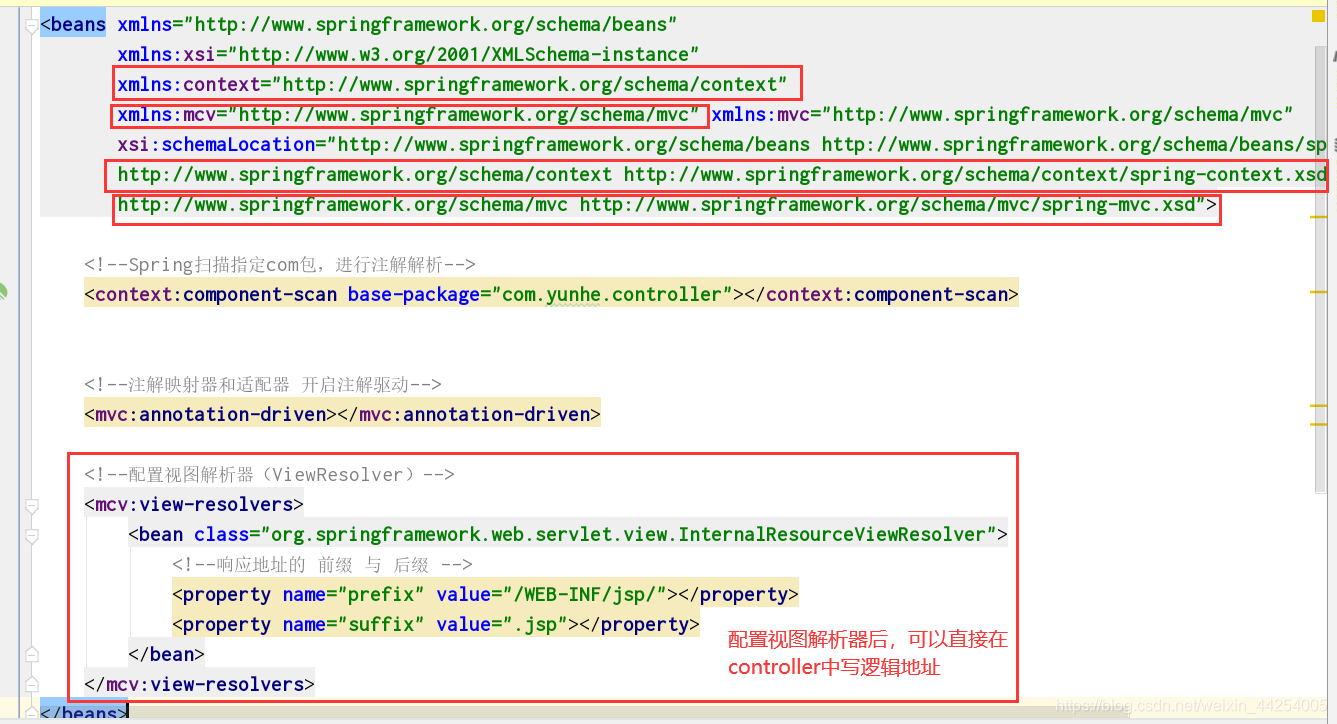
Task: Click the xmlns:mcv namespace attribute
Action: click(409, 115)
